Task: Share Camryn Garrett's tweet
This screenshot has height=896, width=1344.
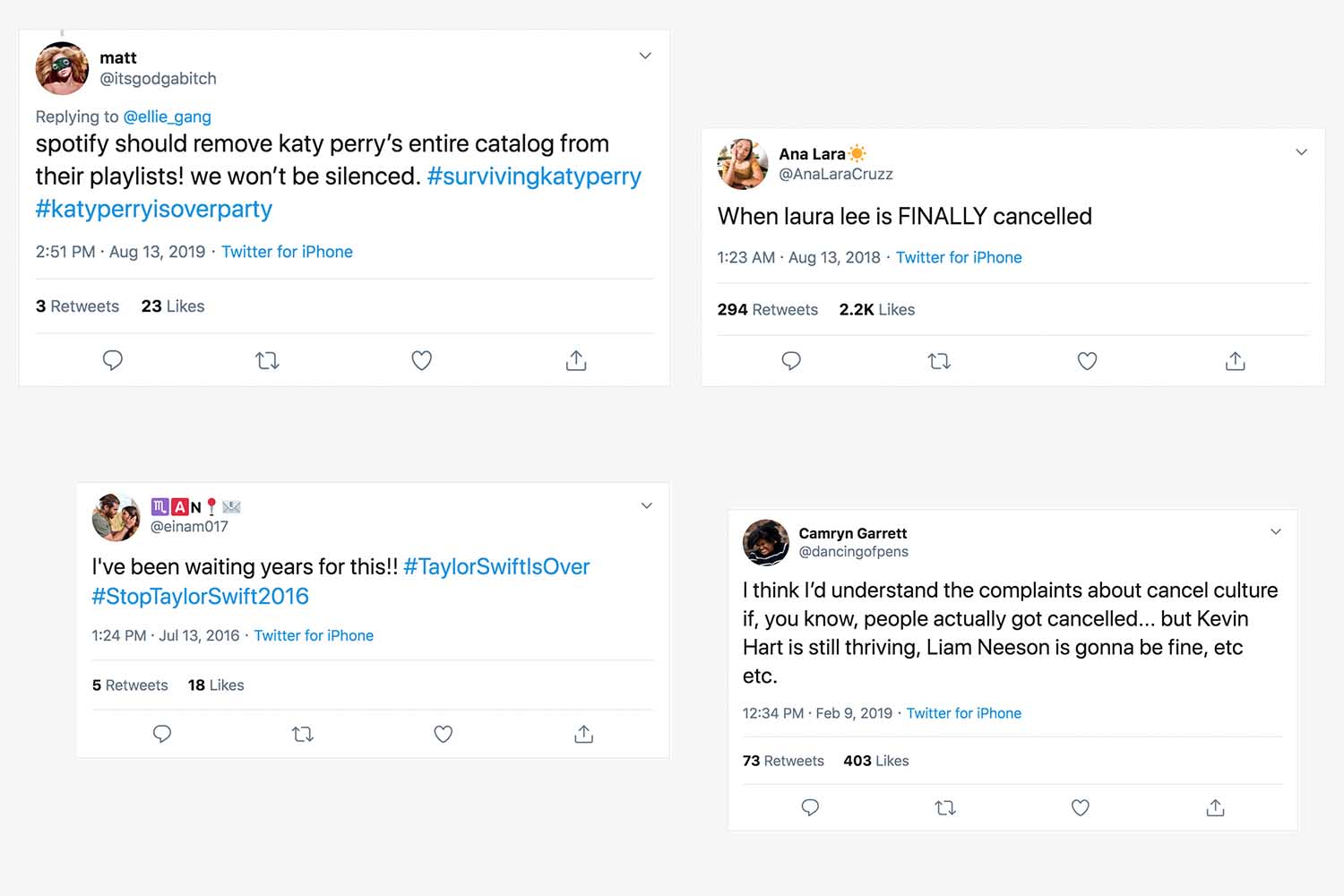Action: [x=1215, y=807]
